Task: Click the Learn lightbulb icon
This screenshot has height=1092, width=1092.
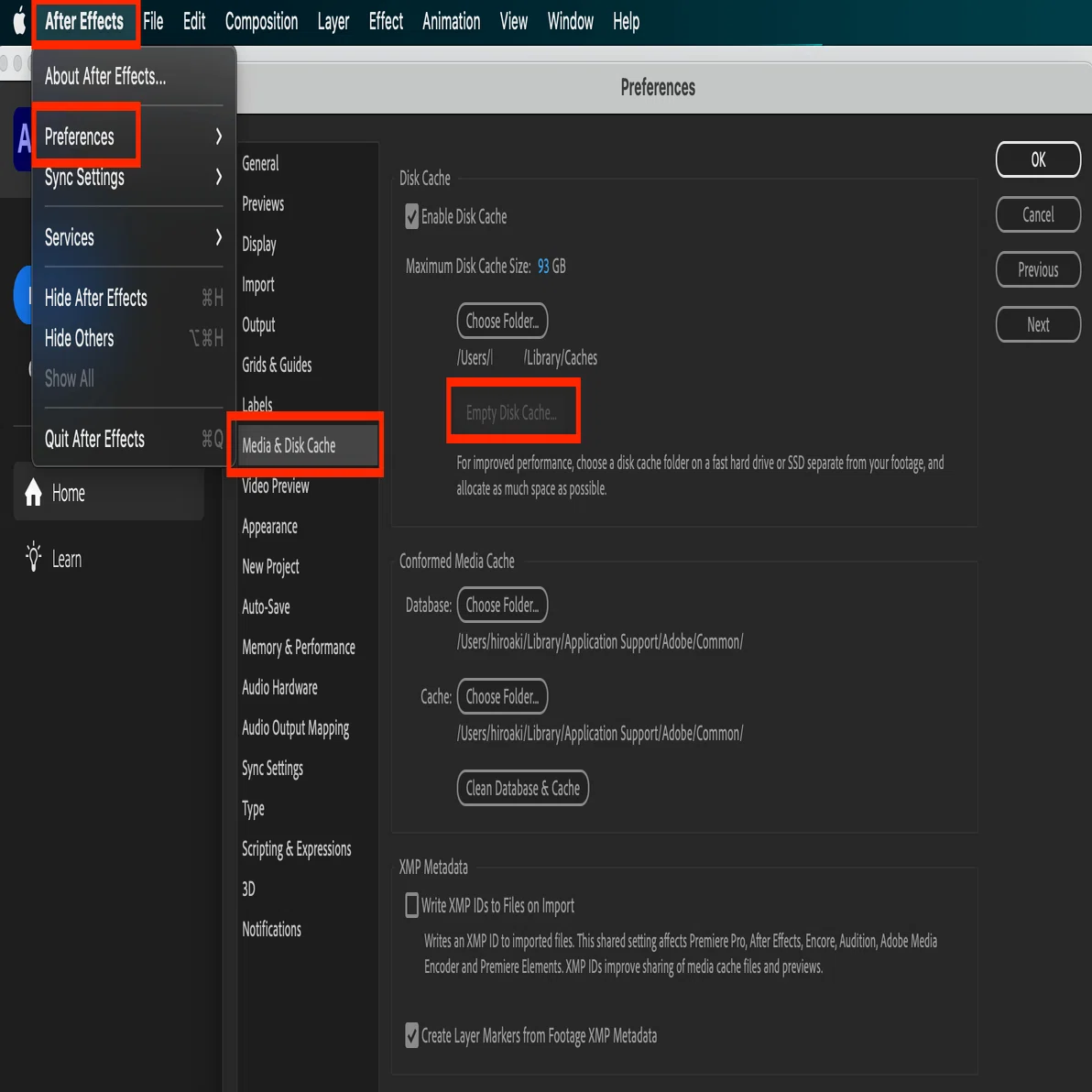Action: pos(33,557)
